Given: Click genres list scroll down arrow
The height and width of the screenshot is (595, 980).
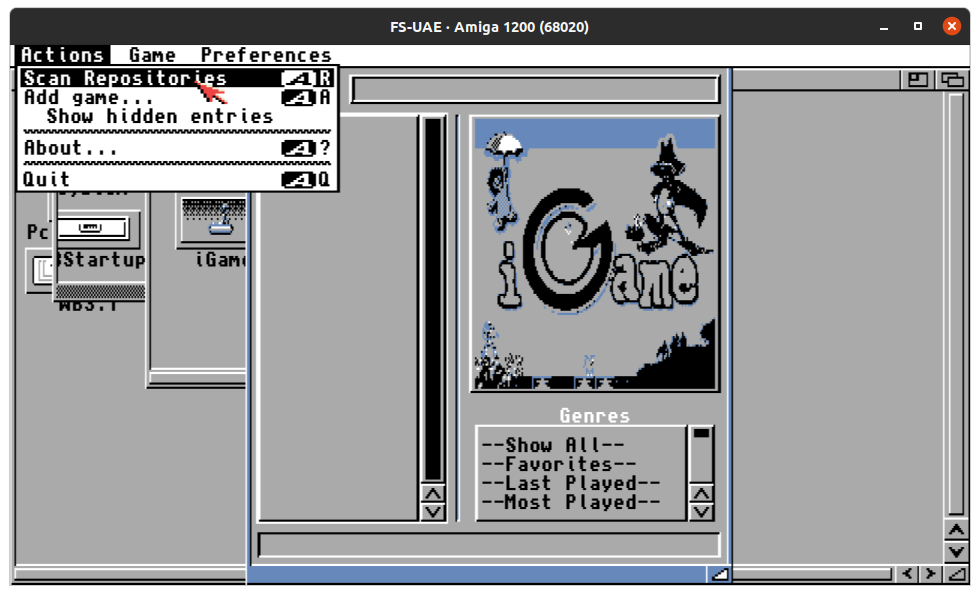Looking at the screenshot, I should (701, 512).
